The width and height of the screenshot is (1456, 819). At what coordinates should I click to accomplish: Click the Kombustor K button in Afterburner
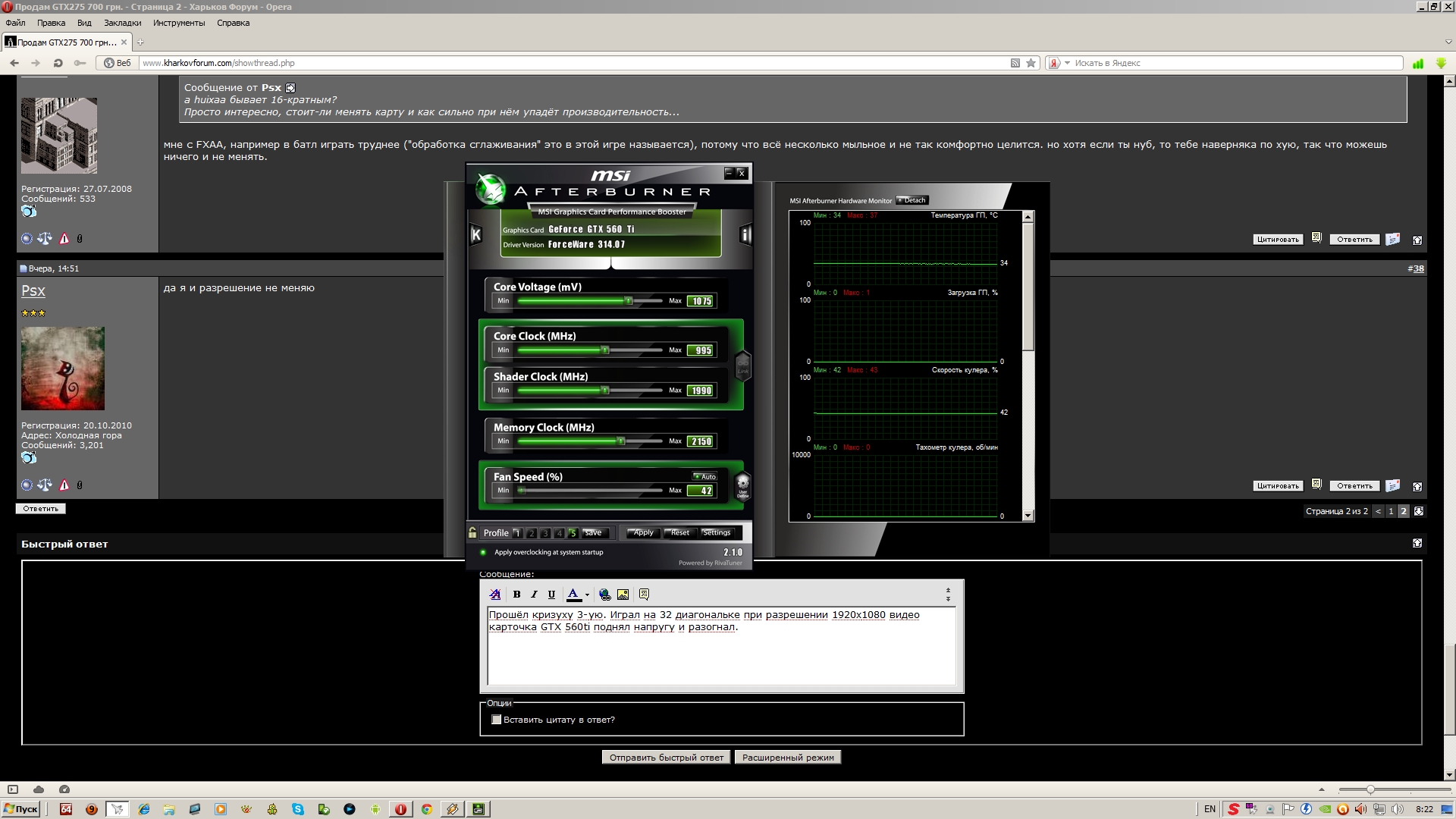click(476, 234)
